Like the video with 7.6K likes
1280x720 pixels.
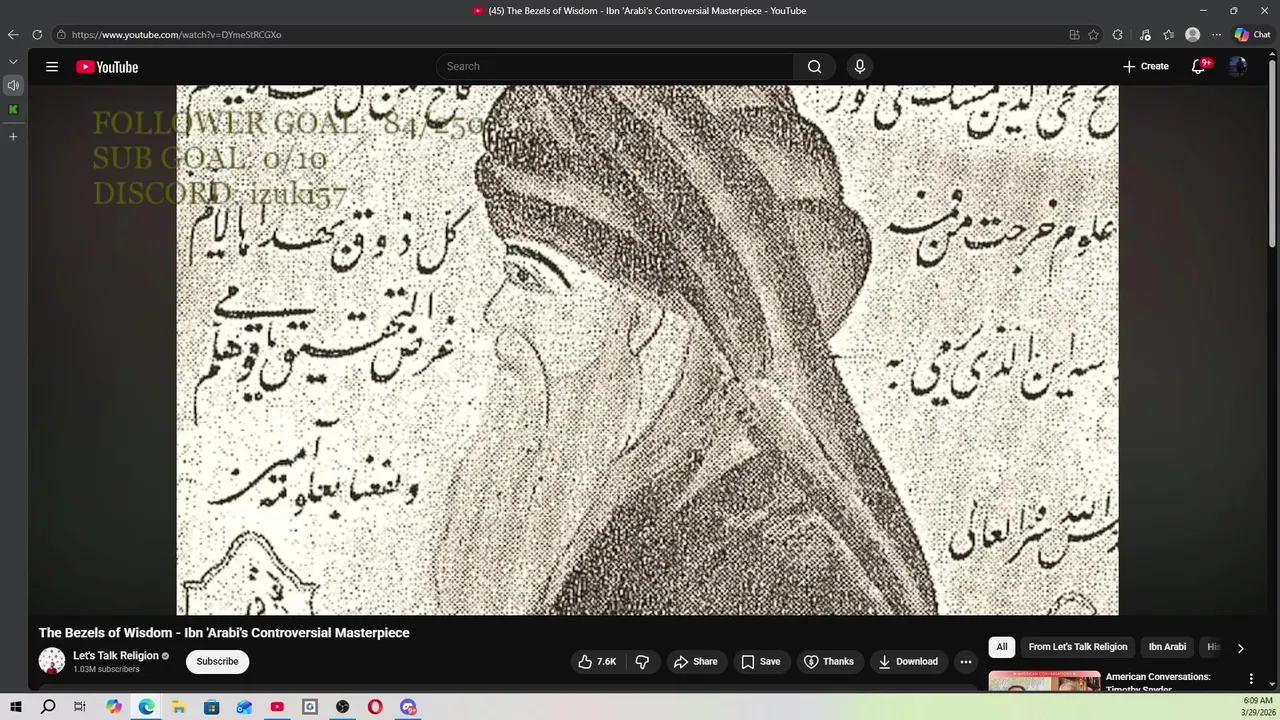click(x=597, y=661)
